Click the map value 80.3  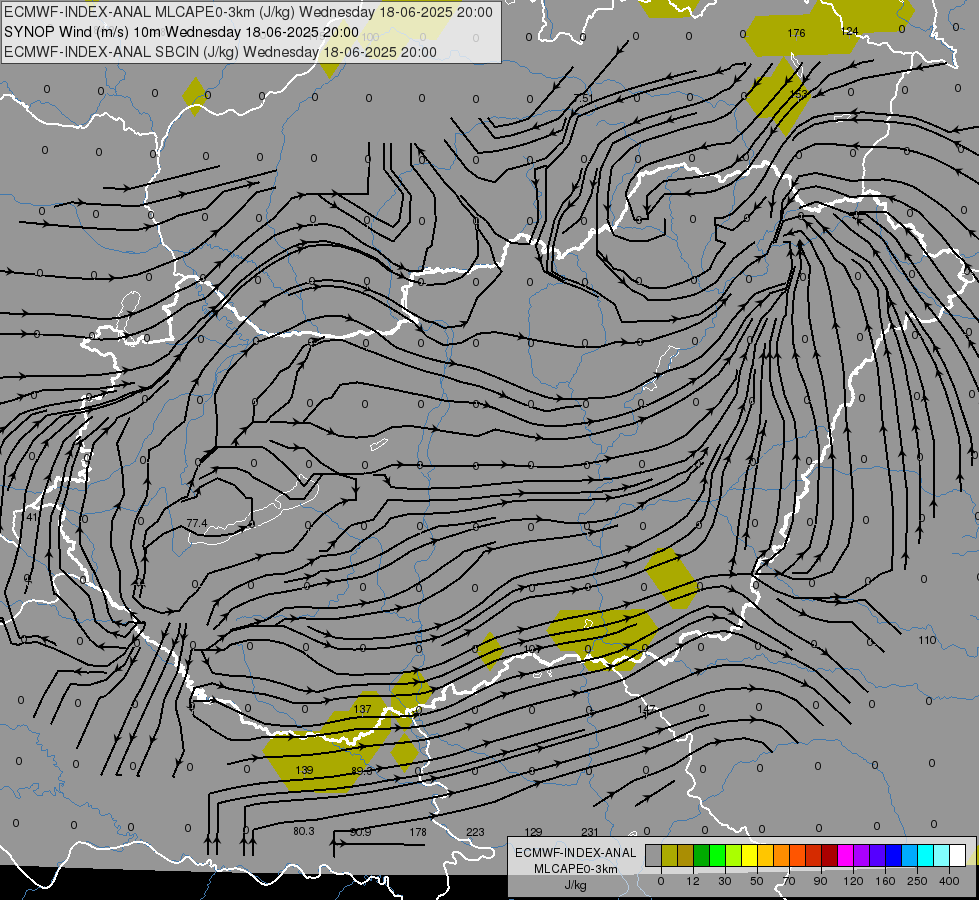303,831
